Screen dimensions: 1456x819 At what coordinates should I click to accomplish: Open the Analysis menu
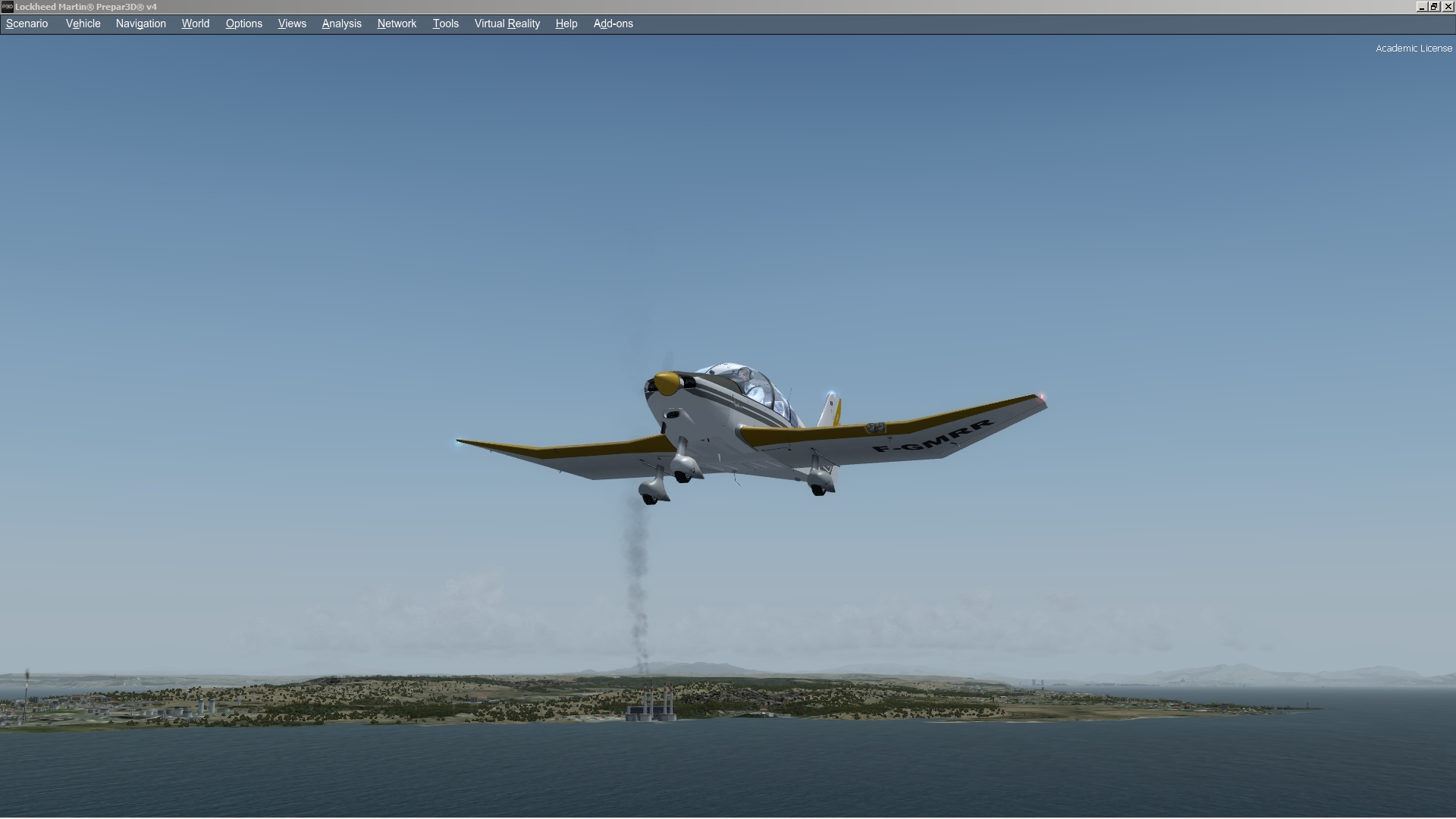(x=342, y=24)
